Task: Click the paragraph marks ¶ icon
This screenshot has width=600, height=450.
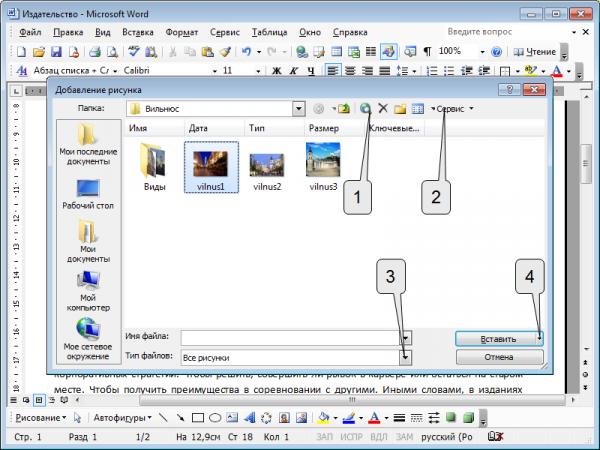Action: tap(427, 52)
